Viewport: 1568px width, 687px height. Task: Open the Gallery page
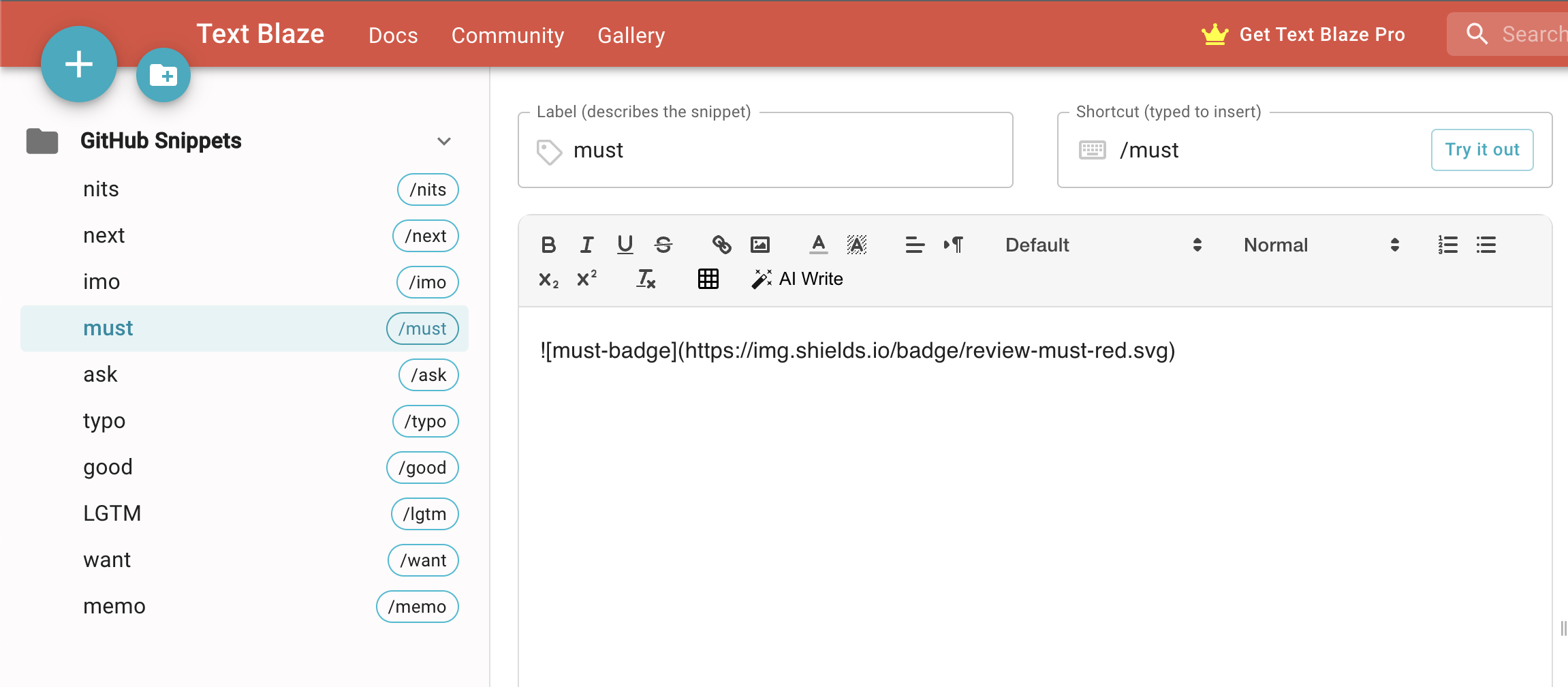coord(631,35)
